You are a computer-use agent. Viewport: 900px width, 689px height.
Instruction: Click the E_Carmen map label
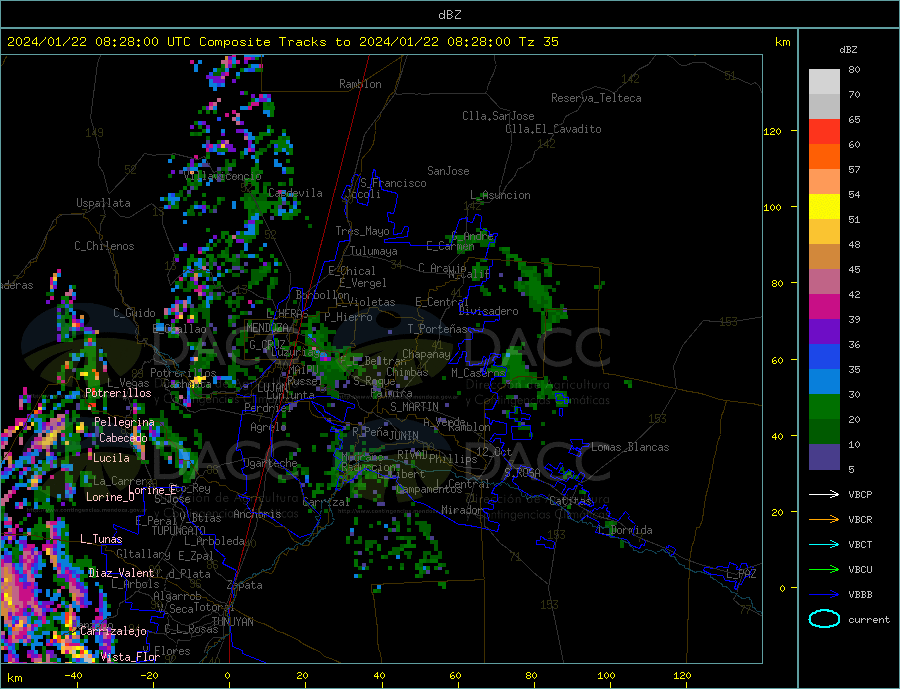pyautogui.click(x=450, y=246)
